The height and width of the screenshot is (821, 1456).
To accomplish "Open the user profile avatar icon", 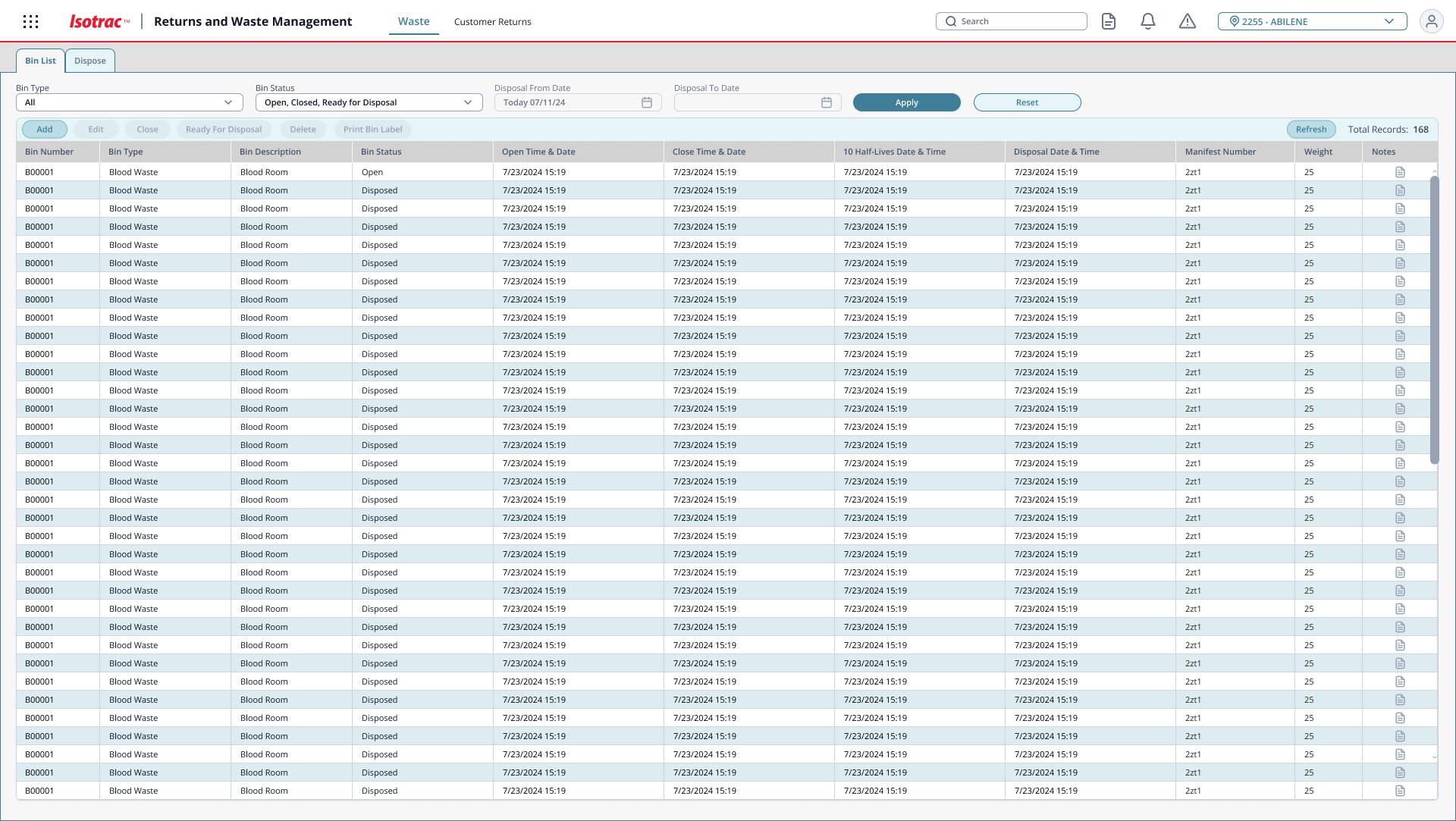I will pos(1431,21).
